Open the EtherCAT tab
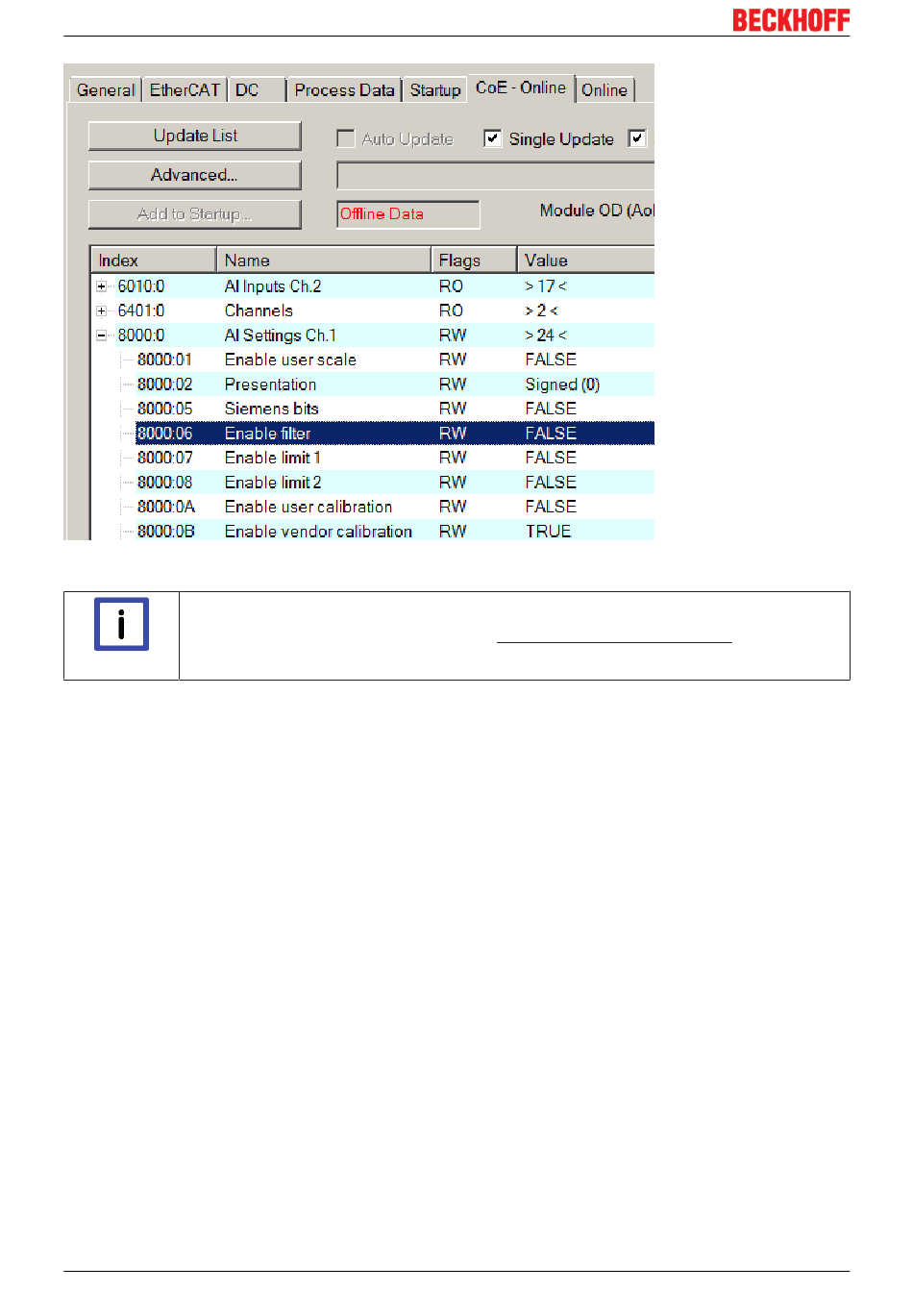Screen dimensions: 913x1316 tap(185, 90)
